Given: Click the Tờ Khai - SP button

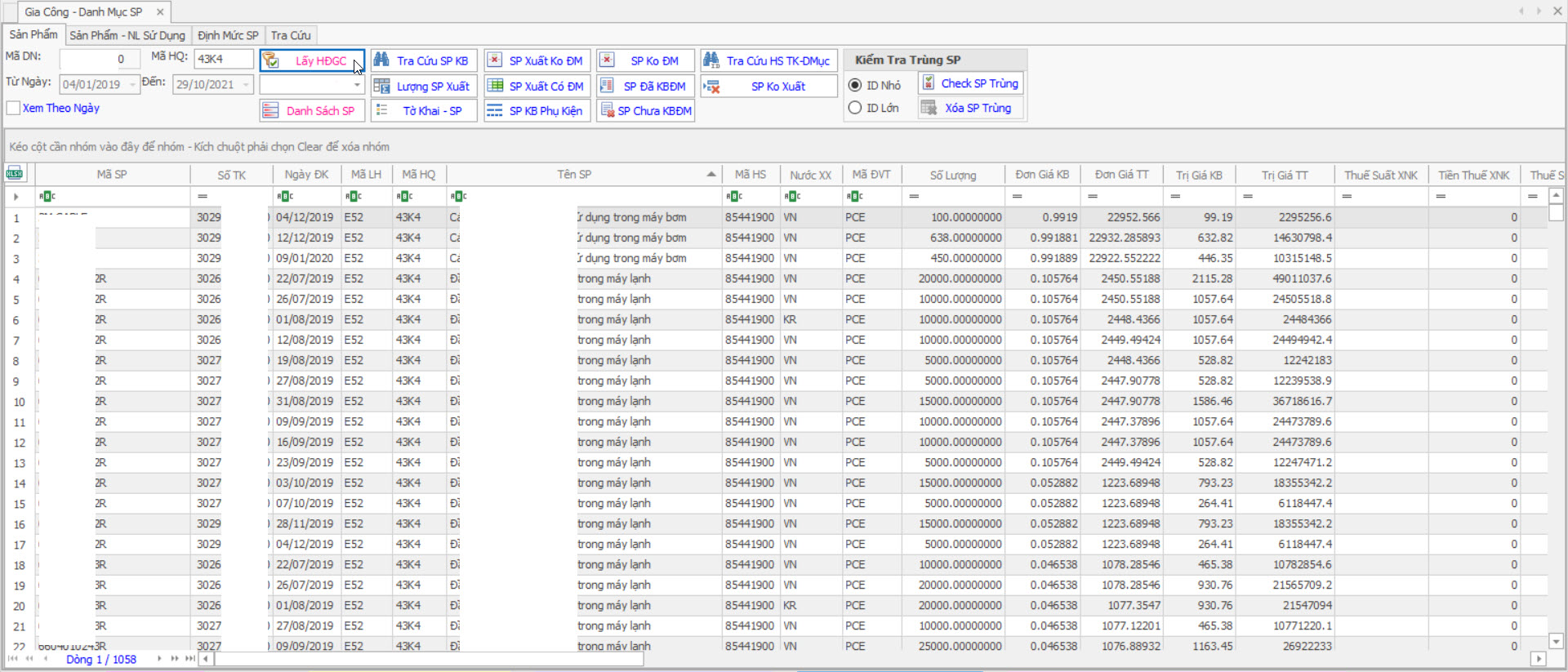Looking at the screenshot, I should click(x=424, y=110).
